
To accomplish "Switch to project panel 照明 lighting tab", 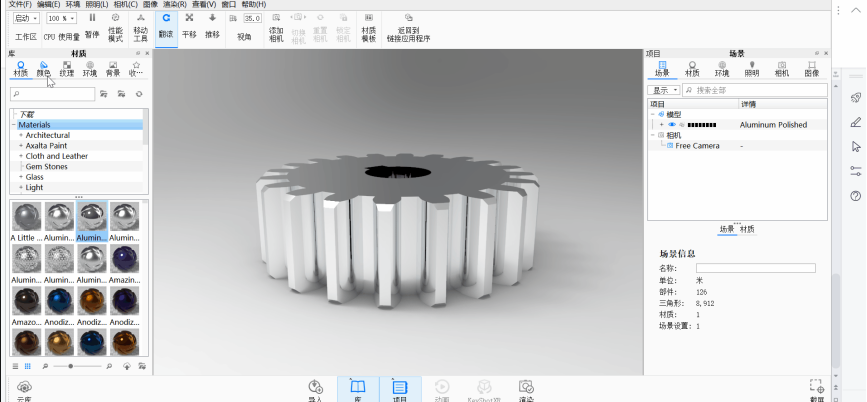I will tap(751, 69).
